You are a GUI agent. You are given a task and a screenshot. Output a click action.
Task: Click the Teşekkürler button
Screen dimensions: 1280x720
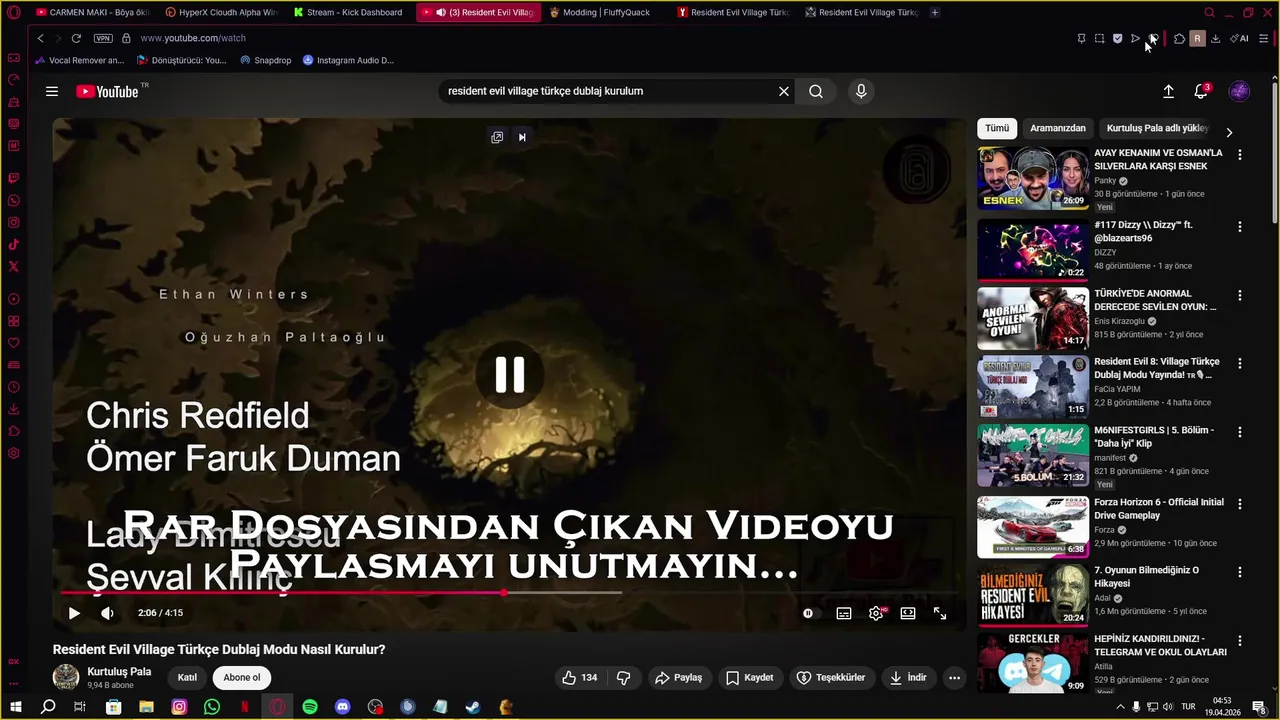(x=831, y=677)
